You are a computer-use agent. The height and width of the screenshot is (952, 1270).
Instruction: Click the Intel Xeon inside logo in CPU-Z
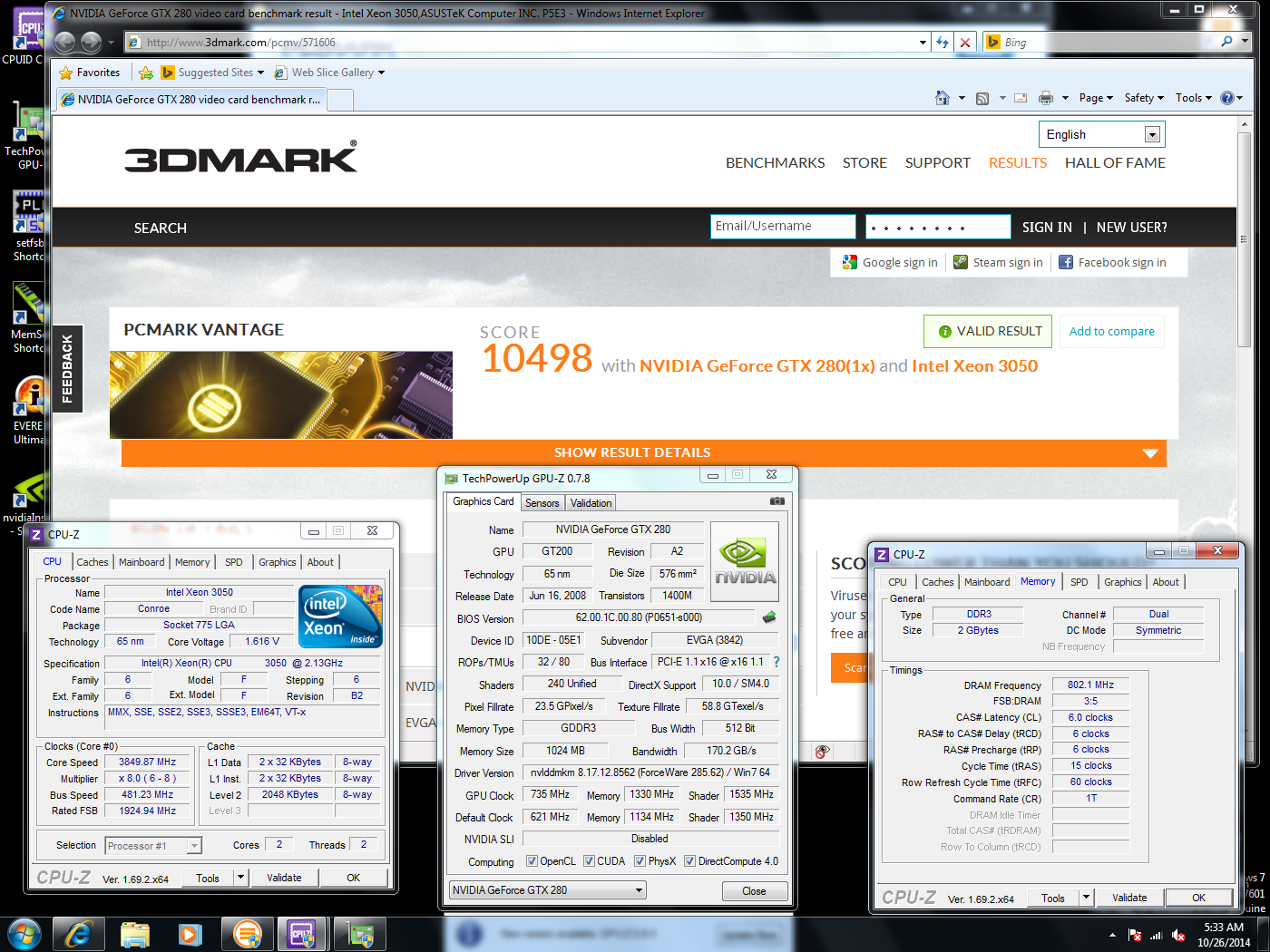pos(341,617)
